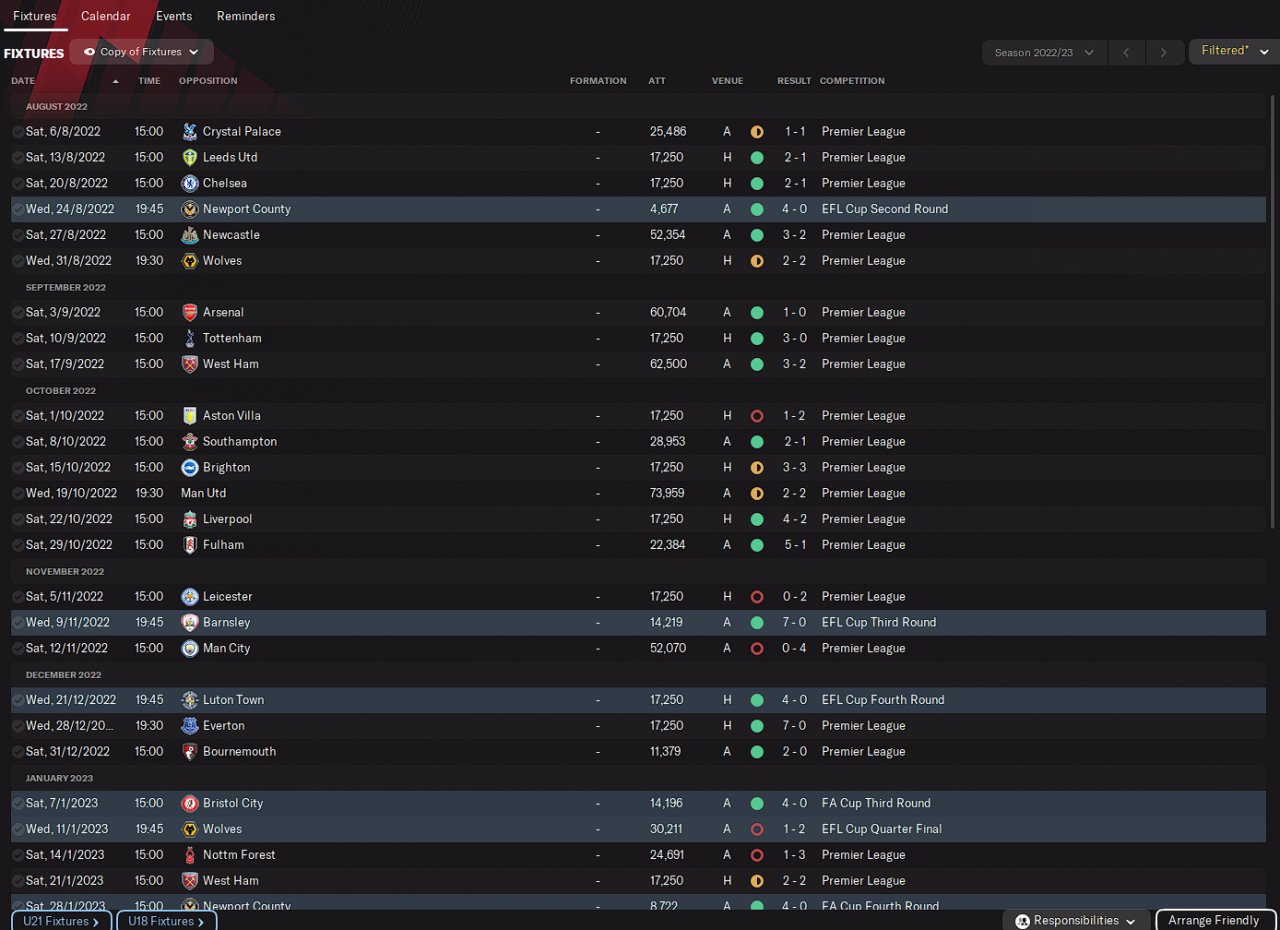Toggle the check mark for Sat, 1/10/2022

click(18, 416)
